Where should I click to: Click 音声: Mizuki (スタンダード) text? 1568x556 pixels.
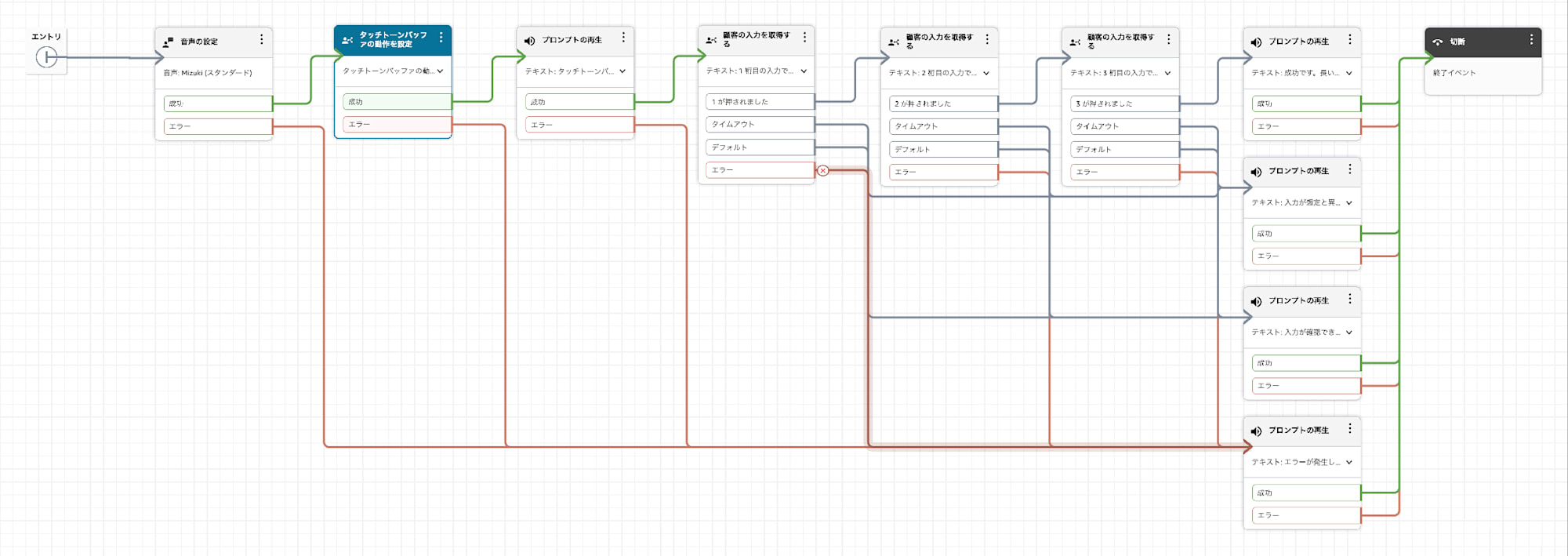pos(208,73)
